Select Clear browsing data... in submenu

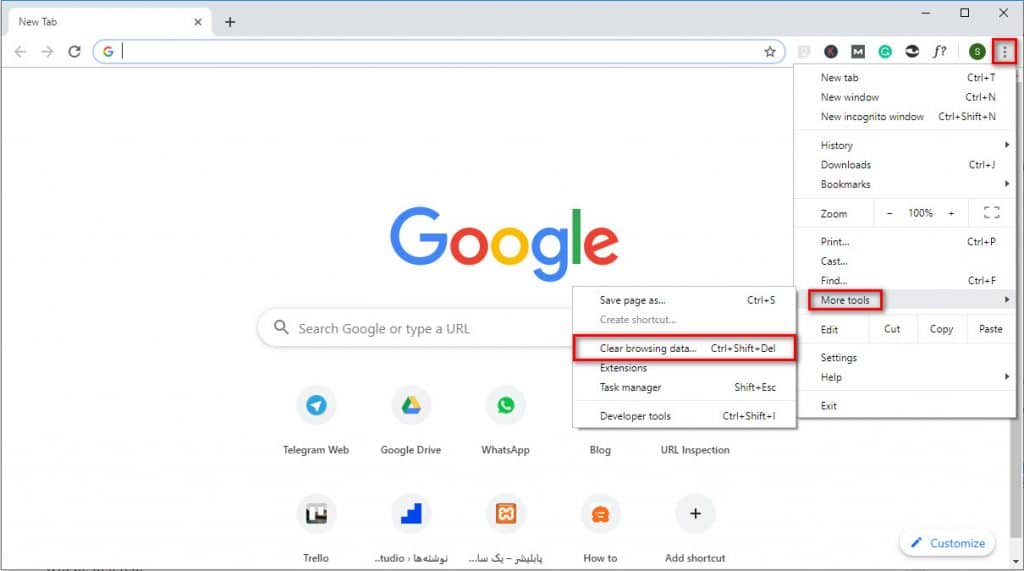coord(684,348)
